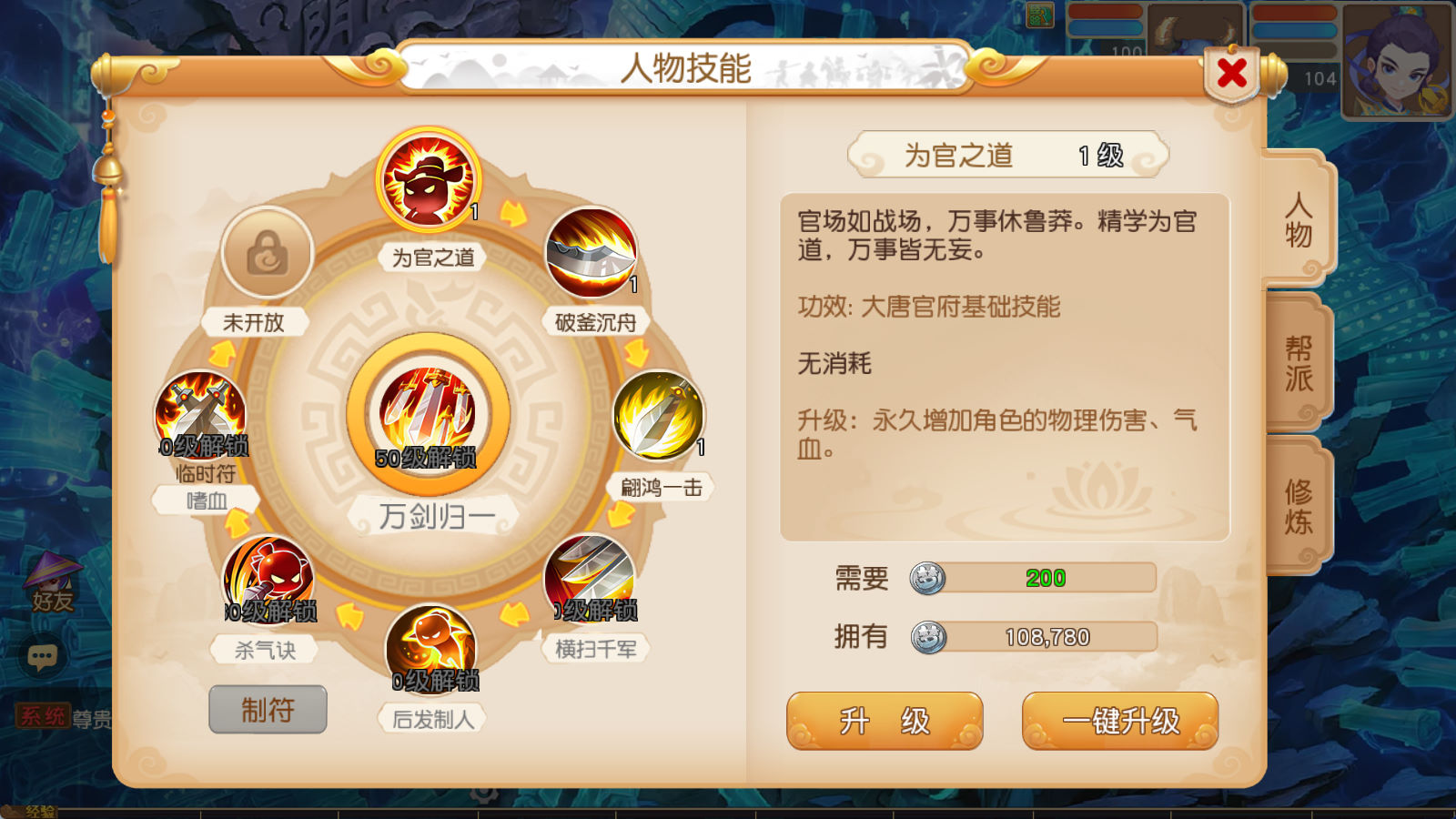Select the 破釜沉舟 skill icon
Viewport: 1456px width, 819px height.
[591, 252]
